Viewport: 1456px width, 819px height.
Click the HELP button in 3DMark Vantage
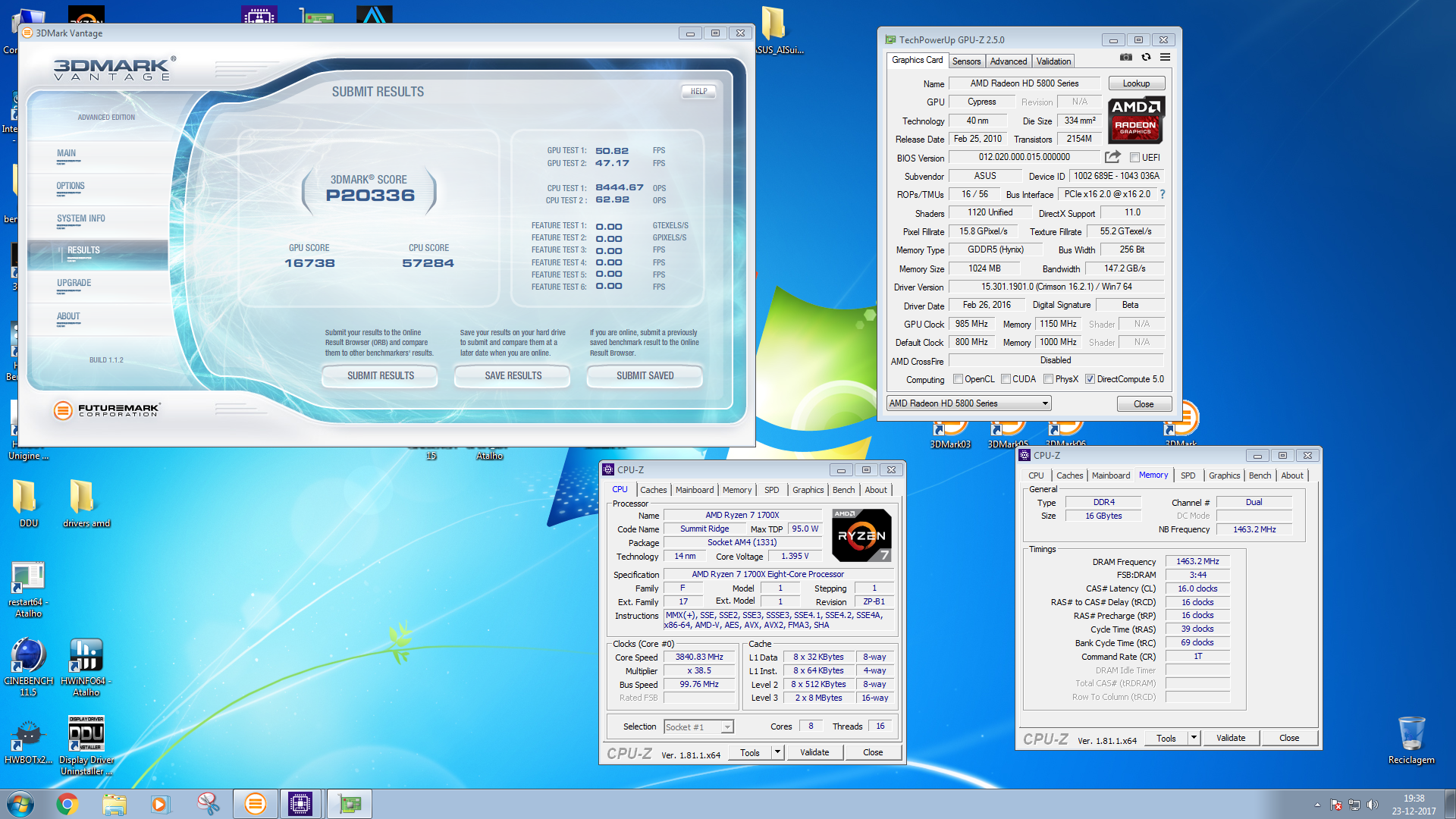tap(698, 91)
